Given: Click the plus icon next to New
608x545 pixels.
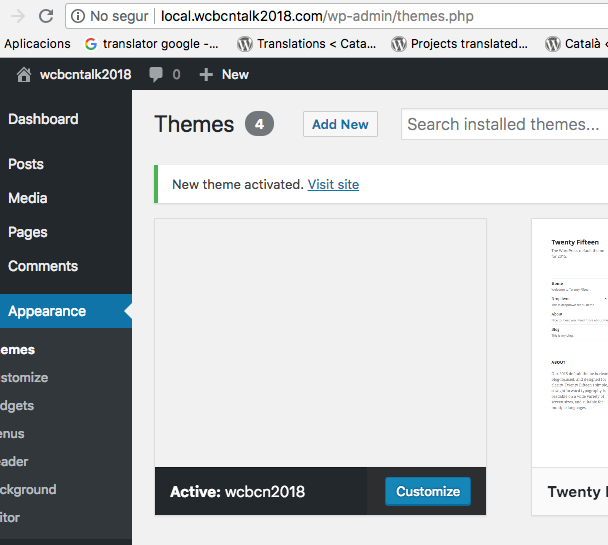Looking at the screenshot, I should click(206, 74).
